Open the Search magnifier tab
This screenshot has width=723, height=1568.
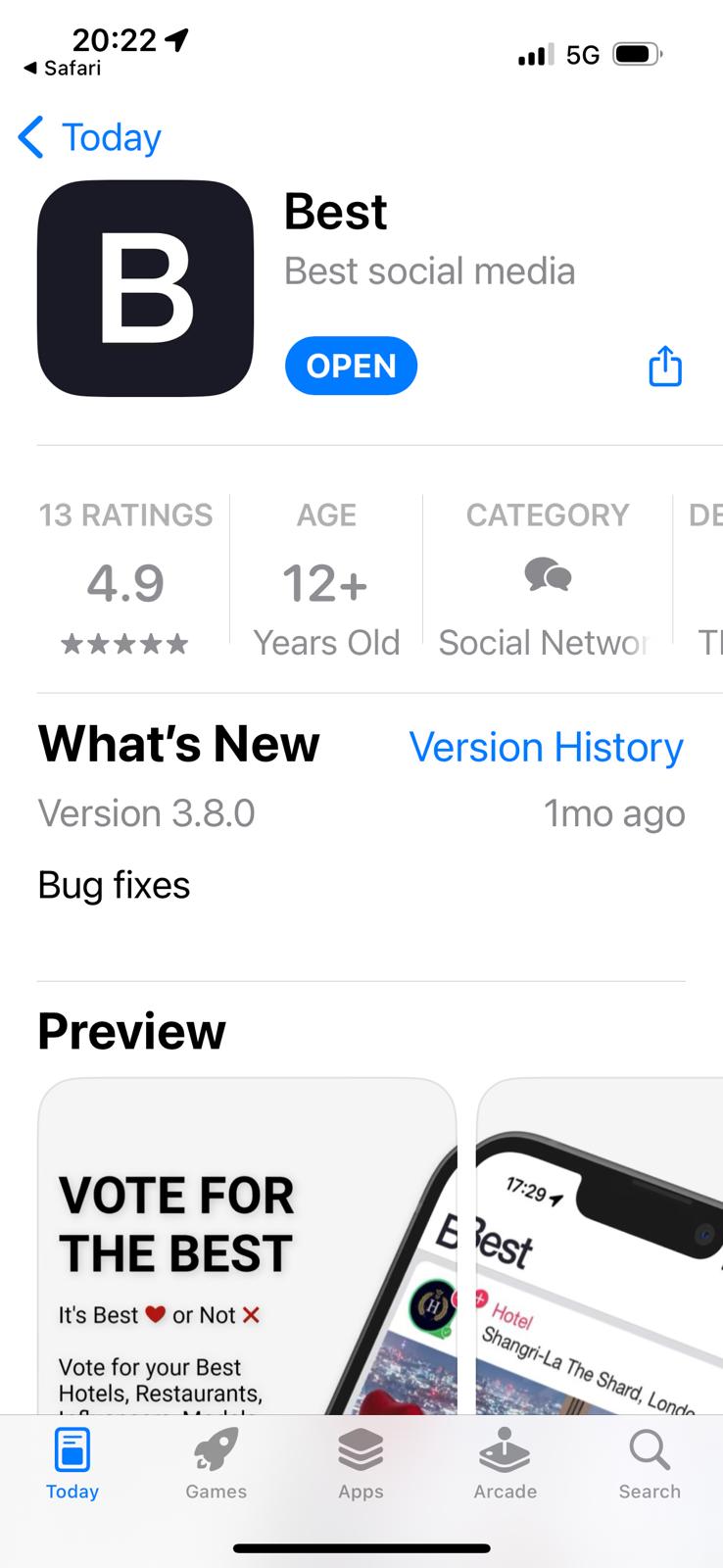point(649,1449)
